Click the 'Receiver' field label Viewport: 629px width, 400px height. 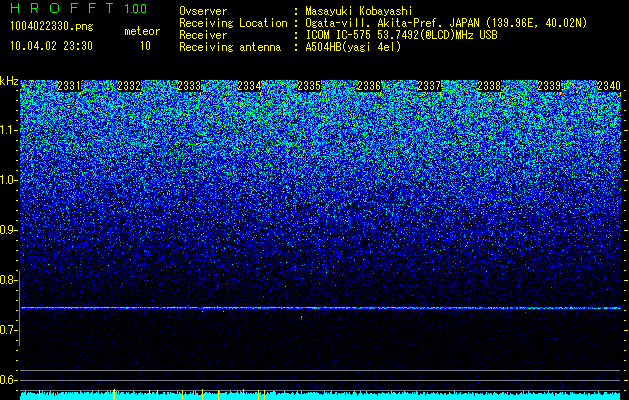[x=203, y=35]
